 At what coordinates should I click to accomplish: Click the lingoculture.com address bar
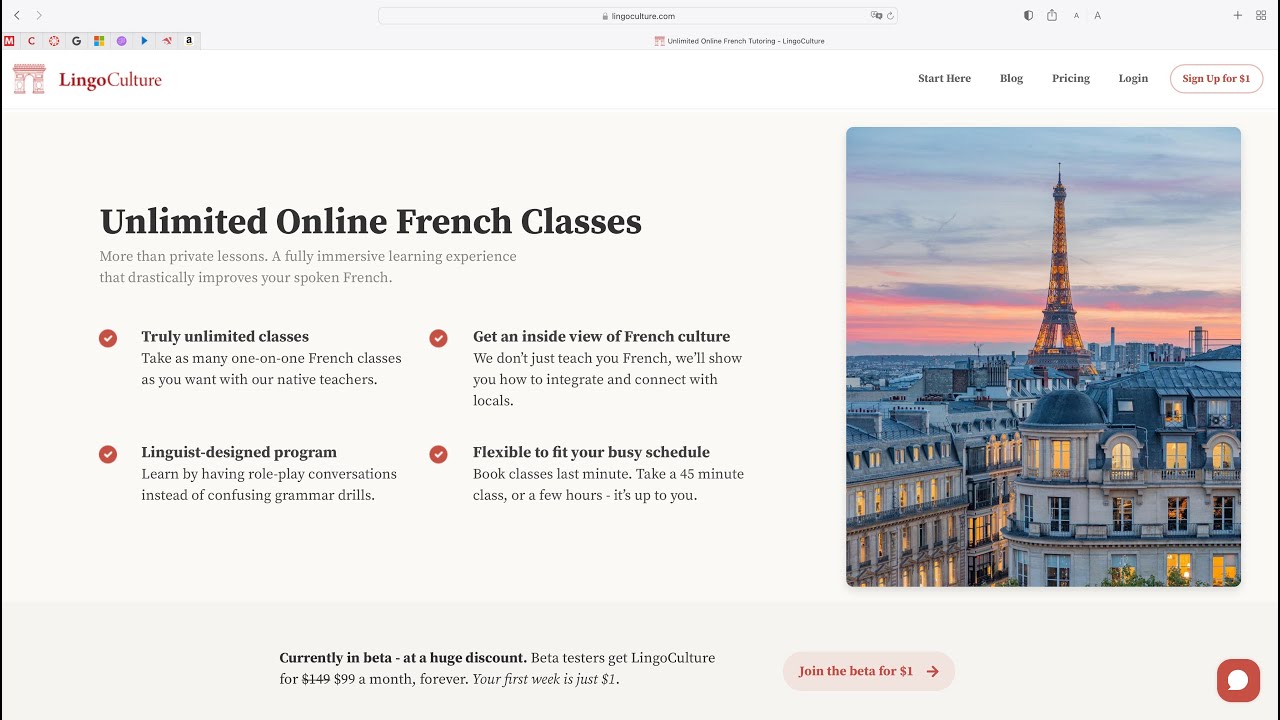638,16
